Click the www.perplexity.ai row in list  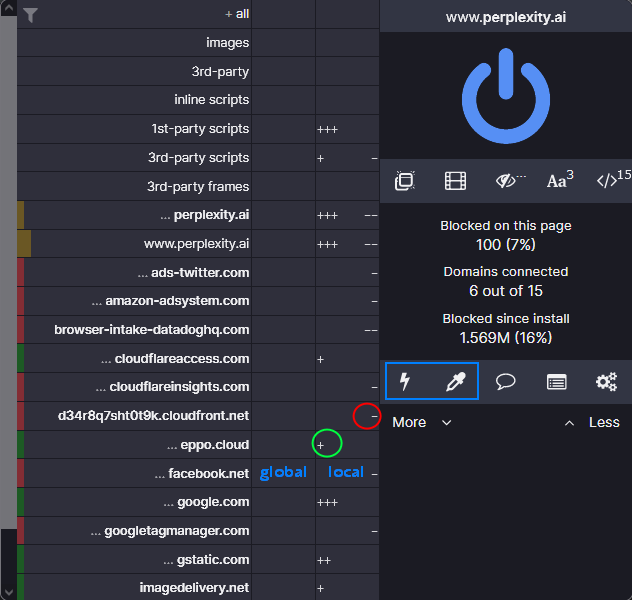pyautogui.click(x=134, y=244)
